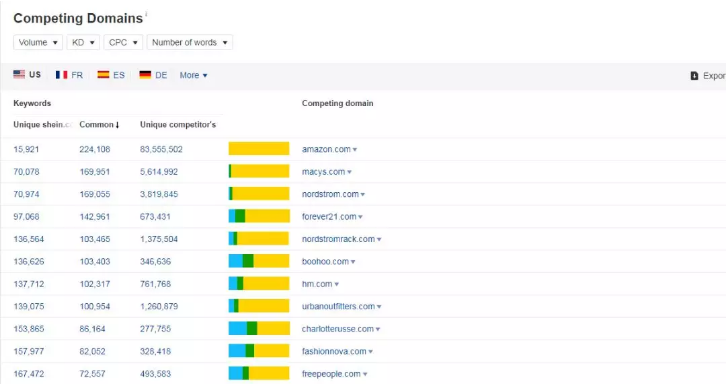Viewport: 726px width, 389px height.
Task: Open the CPC filter dropdown
Action: pyautogui.click(x=123, y=42)
